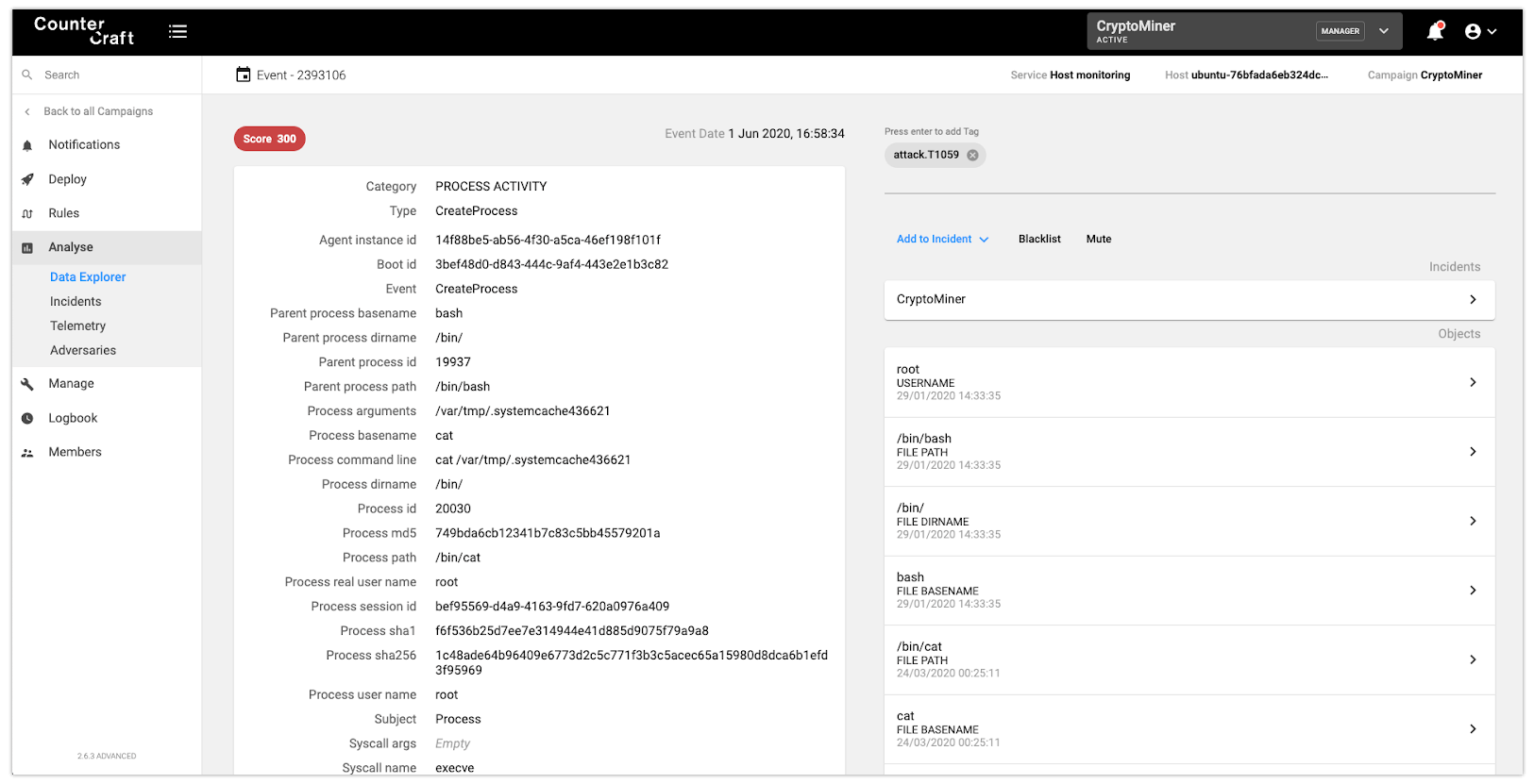Click the Agent instance id value 14f88be5-ab56-4f30-a5ca-46ef198f101f
This screenshot has height=784, width=1534.
click(548, 240)
